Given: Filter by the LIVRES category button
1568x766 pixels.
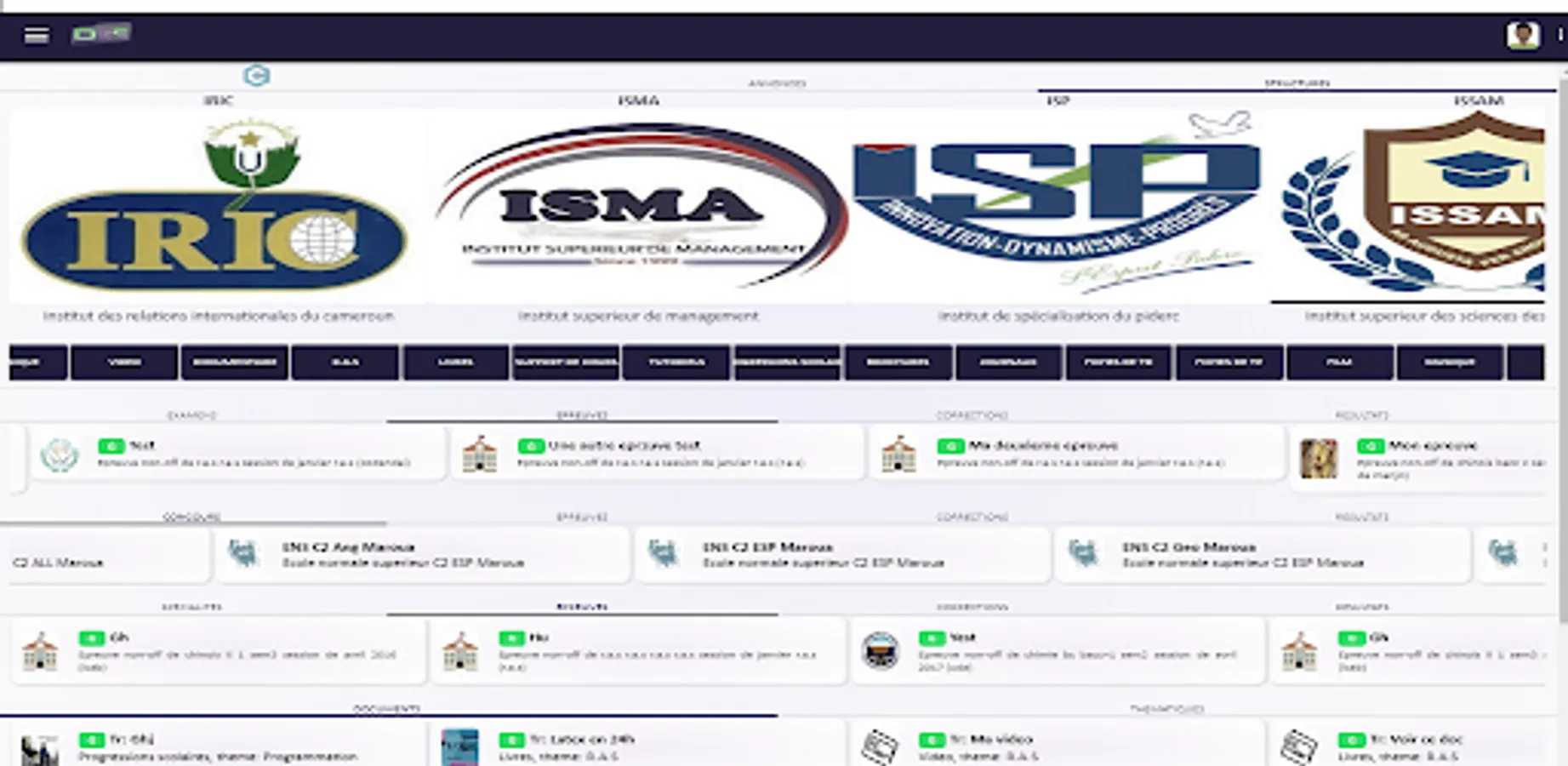Looking at the screenshot, I should point(456,363).
